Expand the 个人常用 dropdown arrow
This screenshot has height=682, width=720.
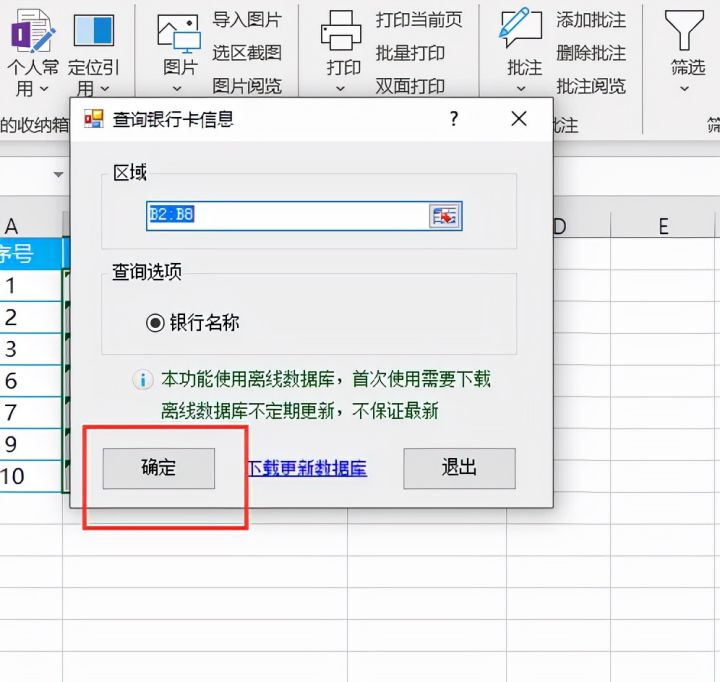click(44, 88)
